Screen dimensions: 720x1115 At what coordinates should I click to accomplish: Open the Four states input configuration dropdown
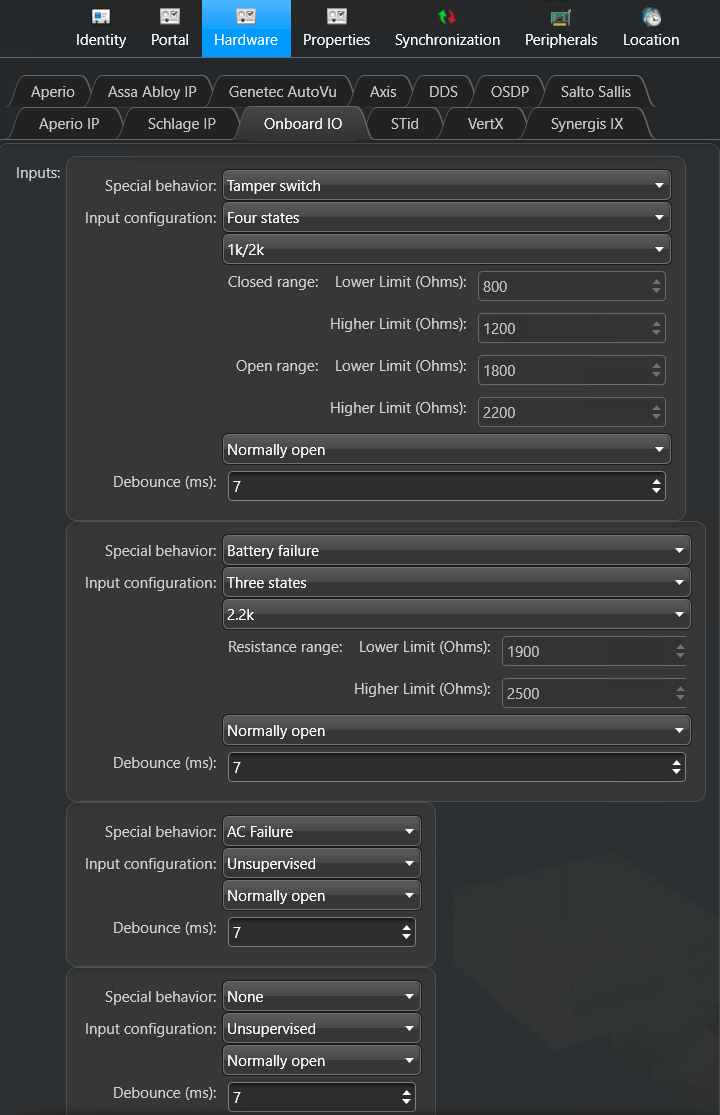pyautogui.click(x=446, y=217)
